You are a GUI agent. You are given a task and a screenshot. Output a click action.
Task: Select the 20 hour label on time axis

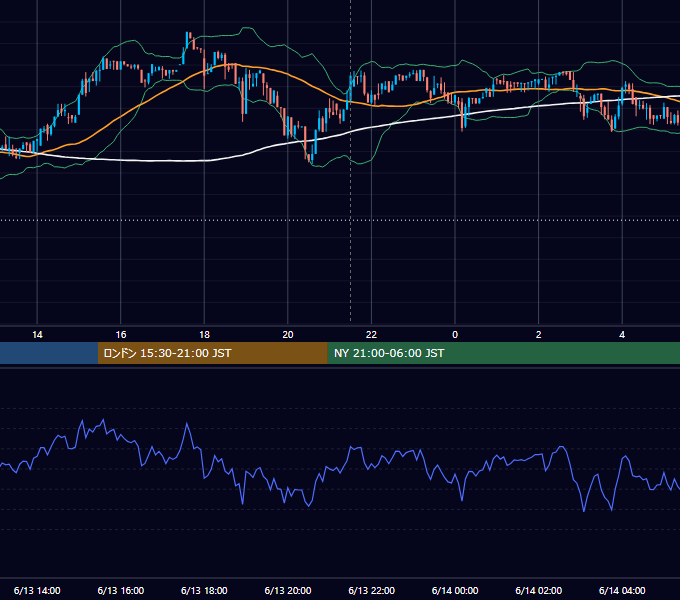click(x=288, y=335)
